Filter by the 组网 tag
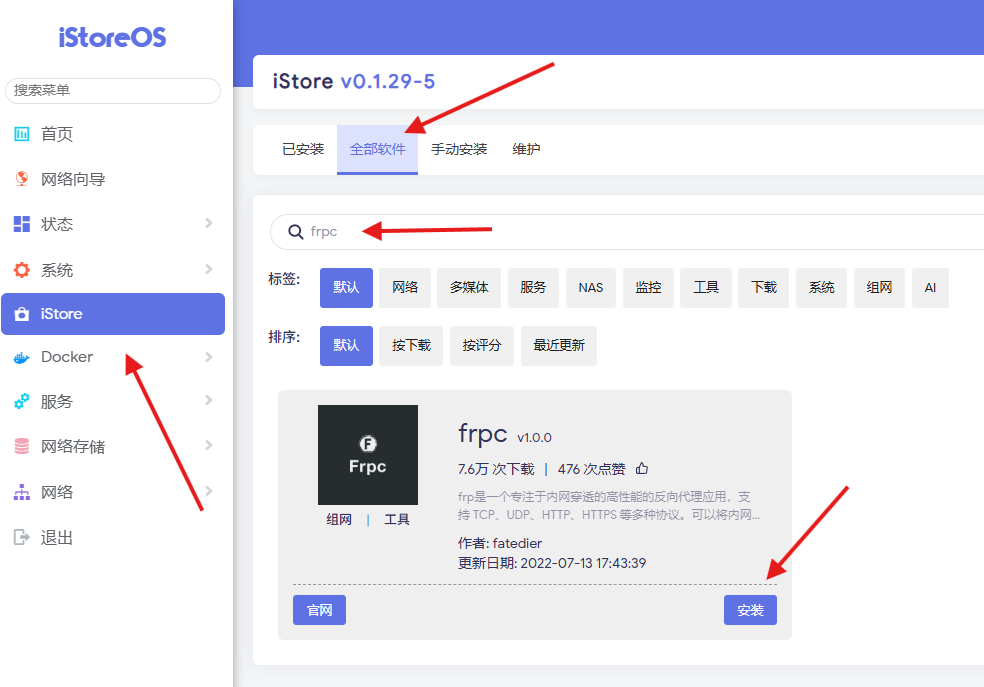Image resolution: width=984 pixels, height=687 pixels. (879, 288)
